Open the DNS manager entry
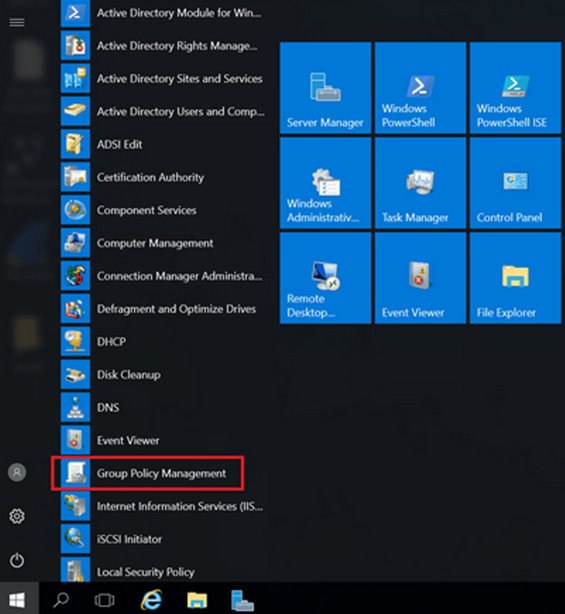Viewport: 565px width, 614px height. (x=163, y=408)
